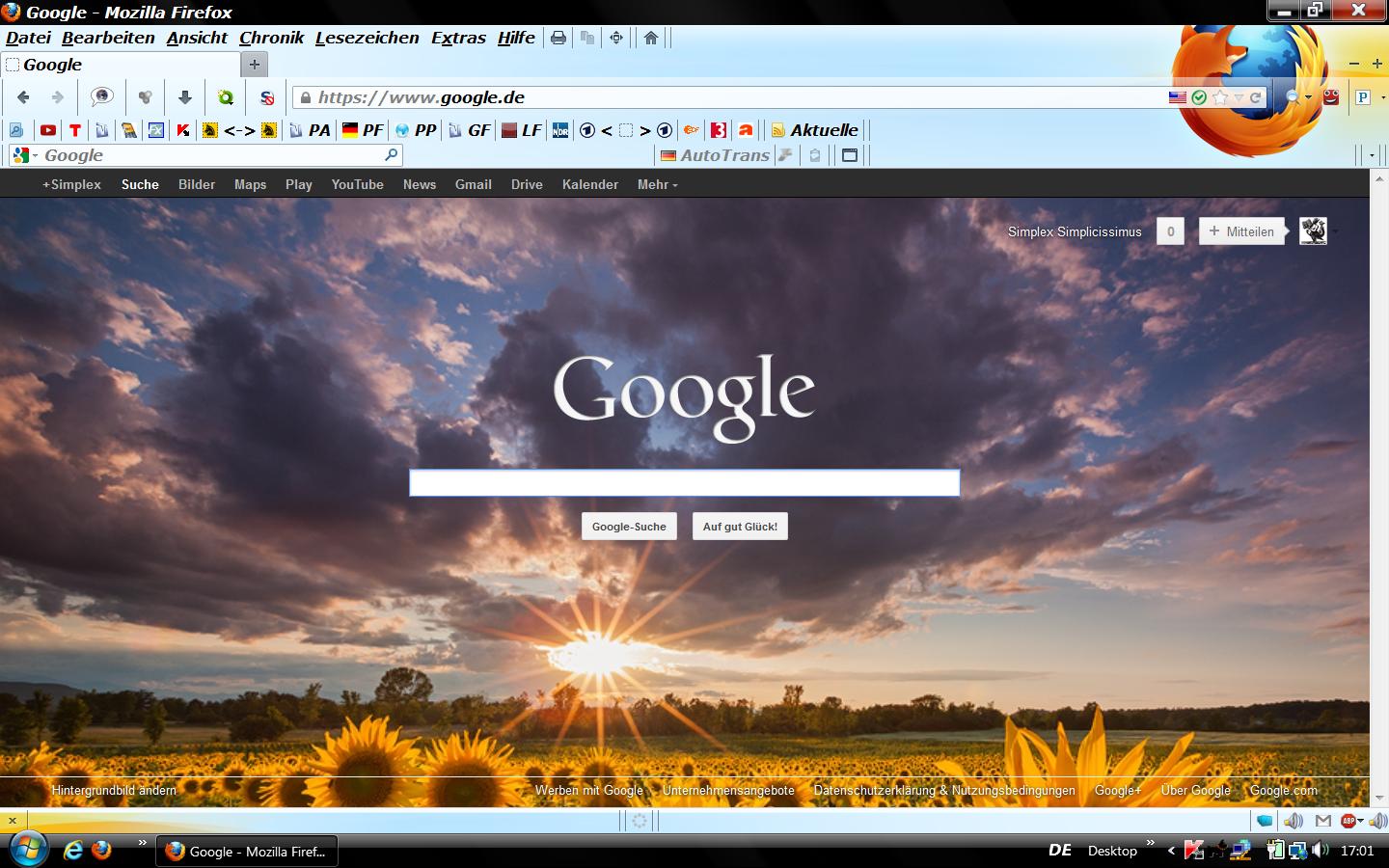The width and height of the screenshot is (1389, 868).
Task: Click the reload icon in the address bar
Action: [1256, 97]
